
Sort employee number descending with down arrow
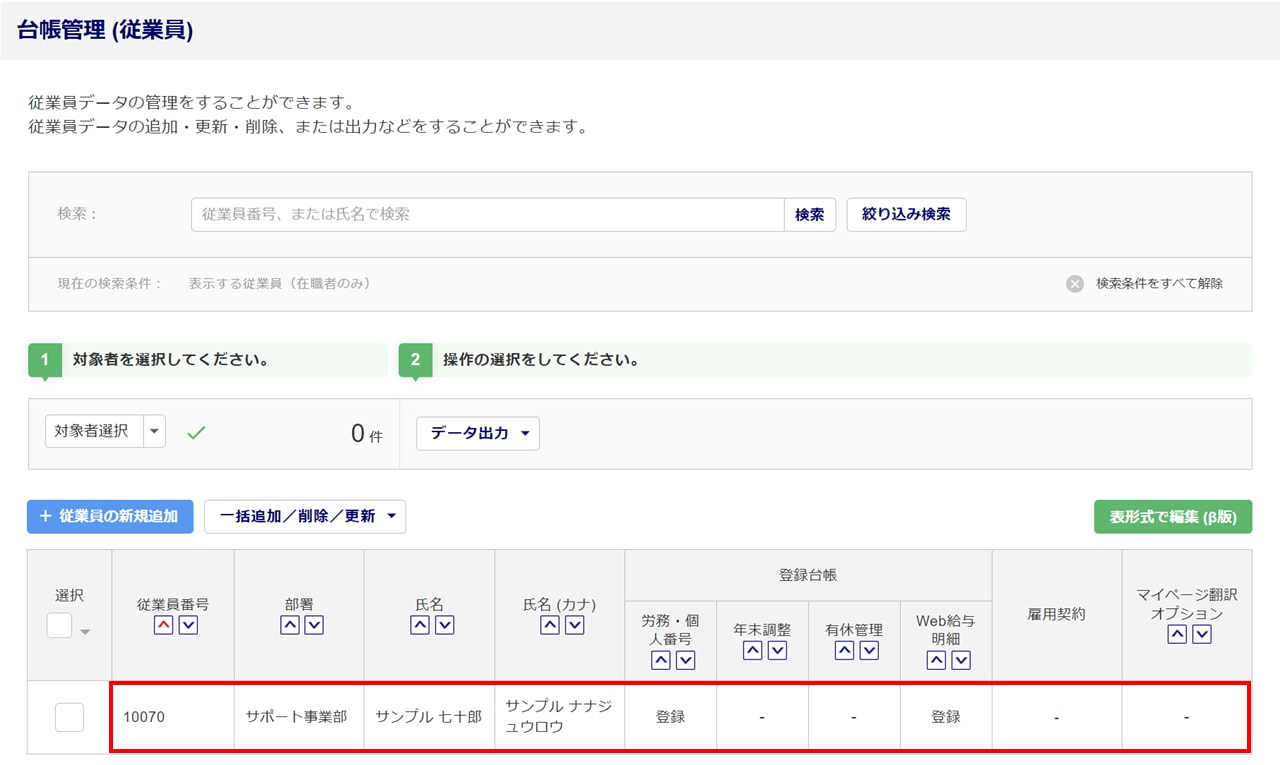coord(188,625)
